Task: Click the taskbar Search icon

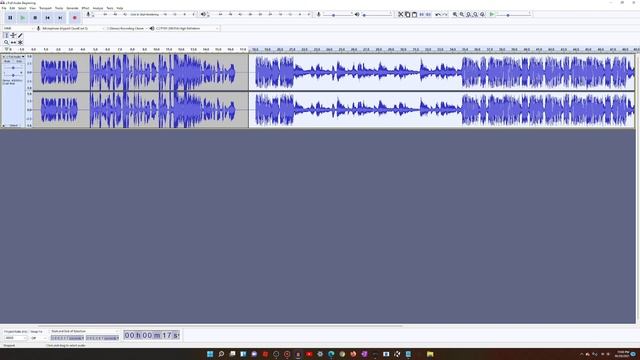Action: (x=221, y=354)
